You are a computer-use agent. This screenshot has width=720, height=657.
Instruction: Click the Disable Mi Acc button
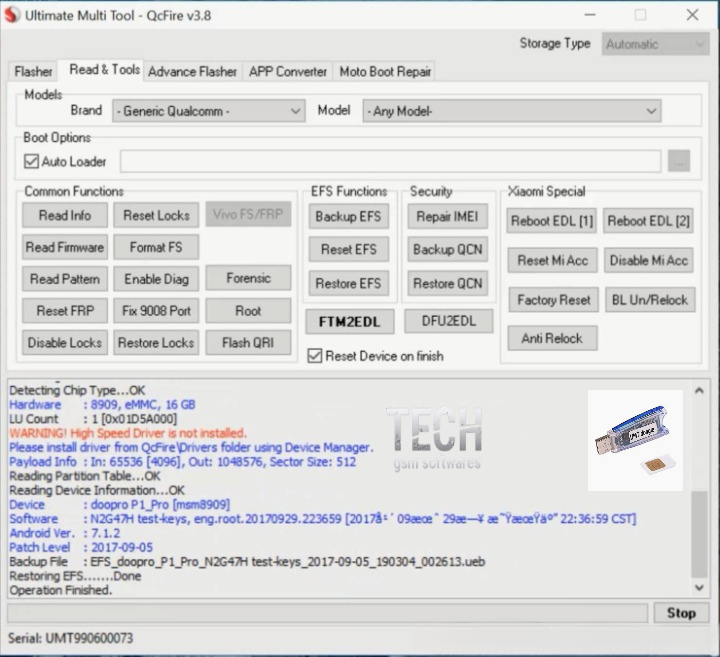click(648, 260)
